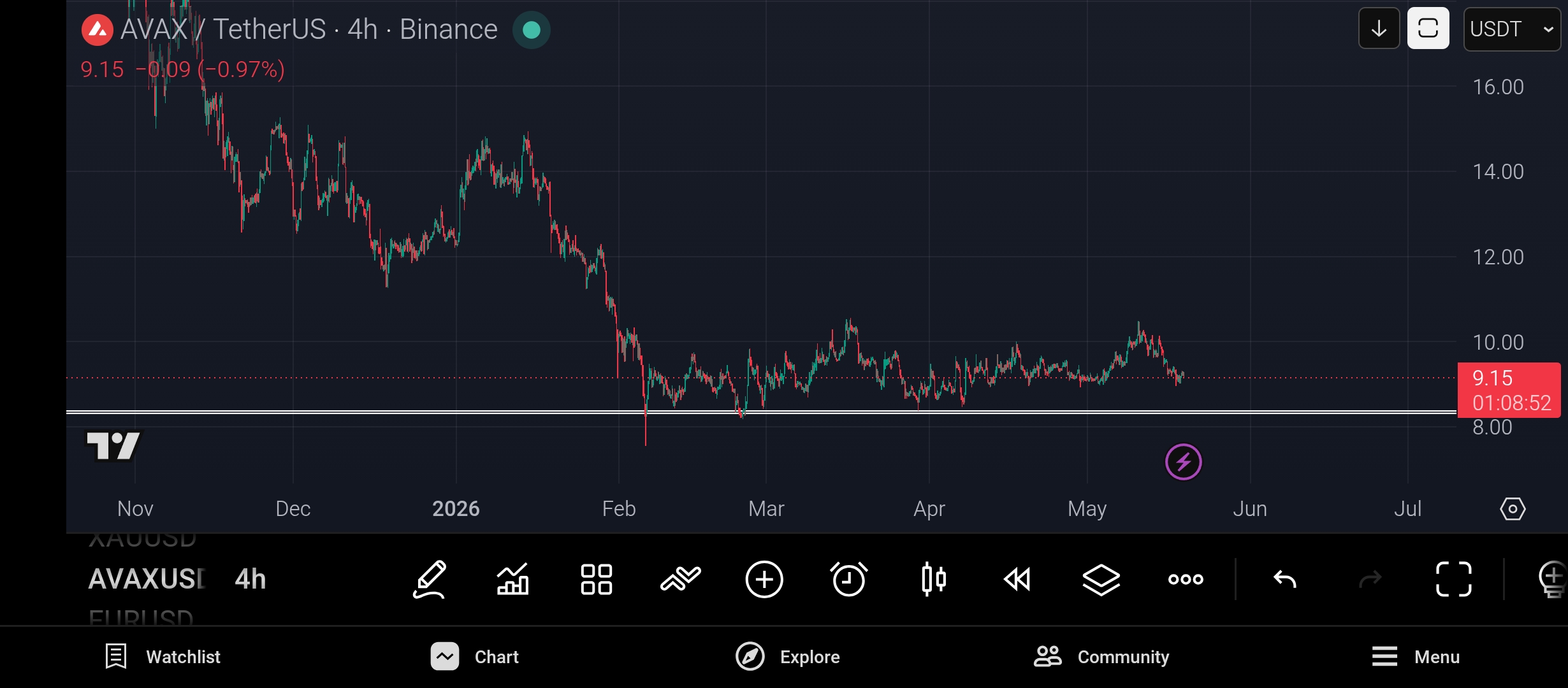Select the white horizontal line drawing
The image size is (1568, 688).
click(761, 412)
